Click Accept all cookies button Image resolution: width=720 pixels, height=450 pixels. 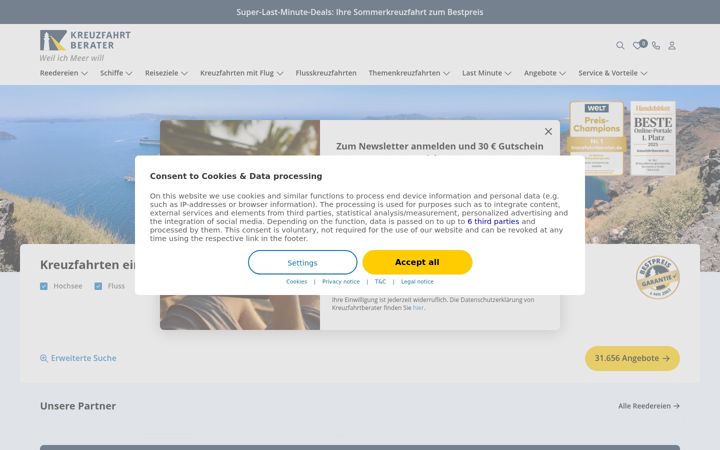tap(417, 262)
